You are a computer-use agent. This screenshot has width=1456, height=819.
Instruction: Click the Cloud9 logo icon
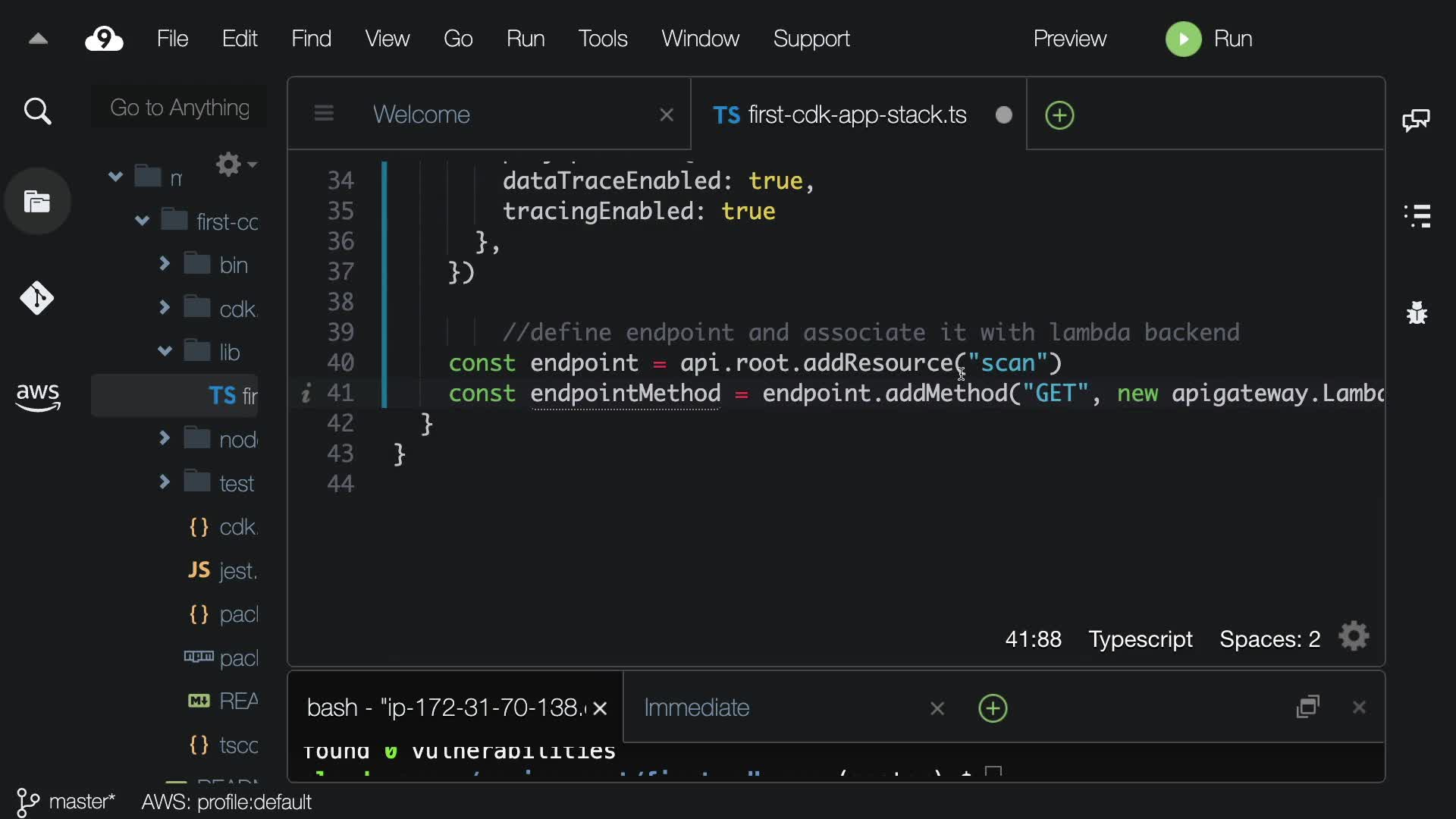(105, 39)
